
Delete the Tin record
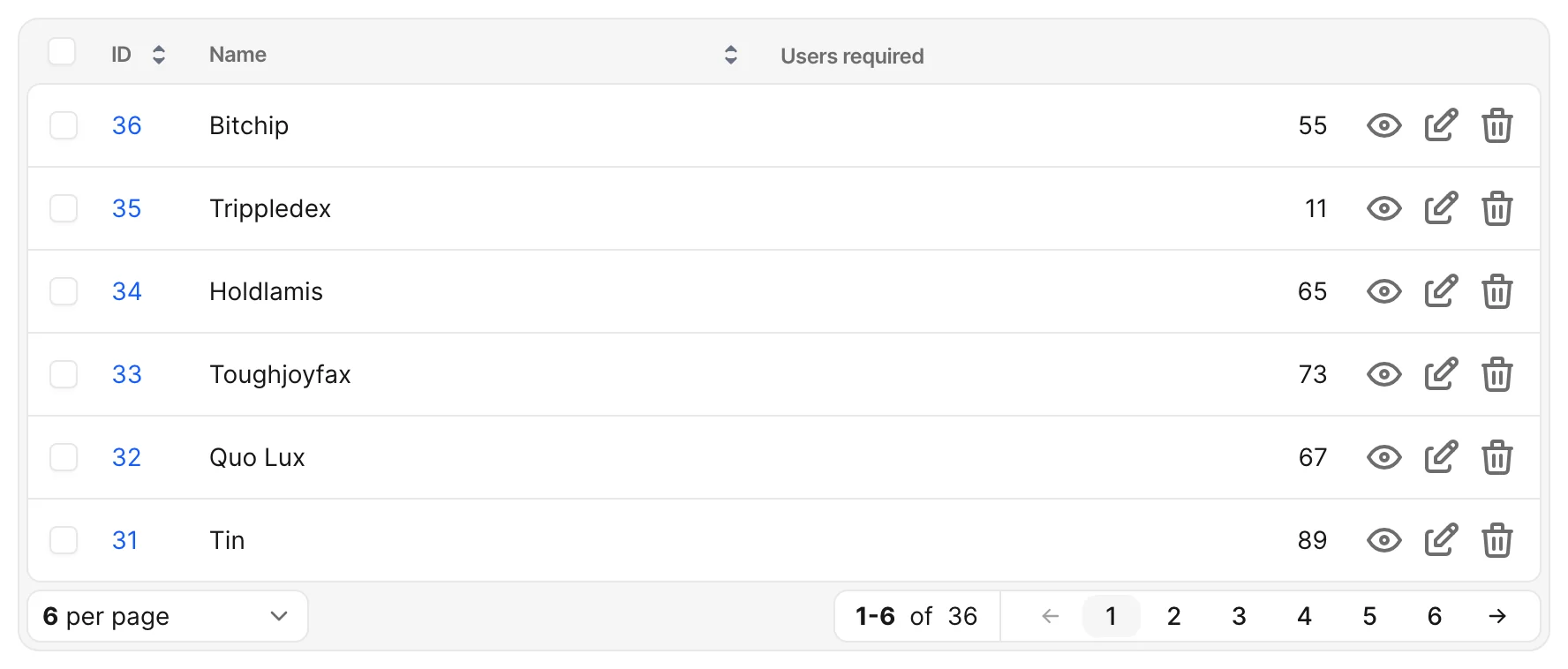click(1497, 540)
